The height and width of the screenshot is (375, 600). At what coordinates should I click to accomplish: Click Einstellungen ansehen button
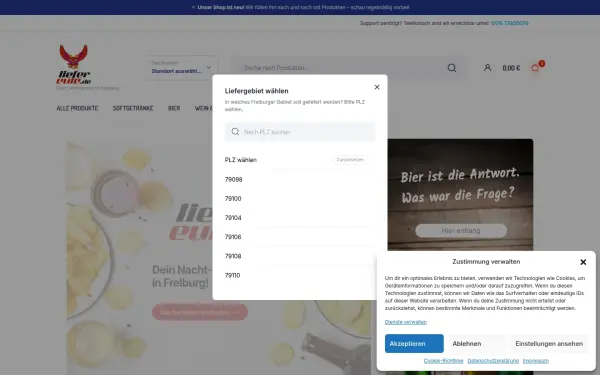(x=549, y=344)
